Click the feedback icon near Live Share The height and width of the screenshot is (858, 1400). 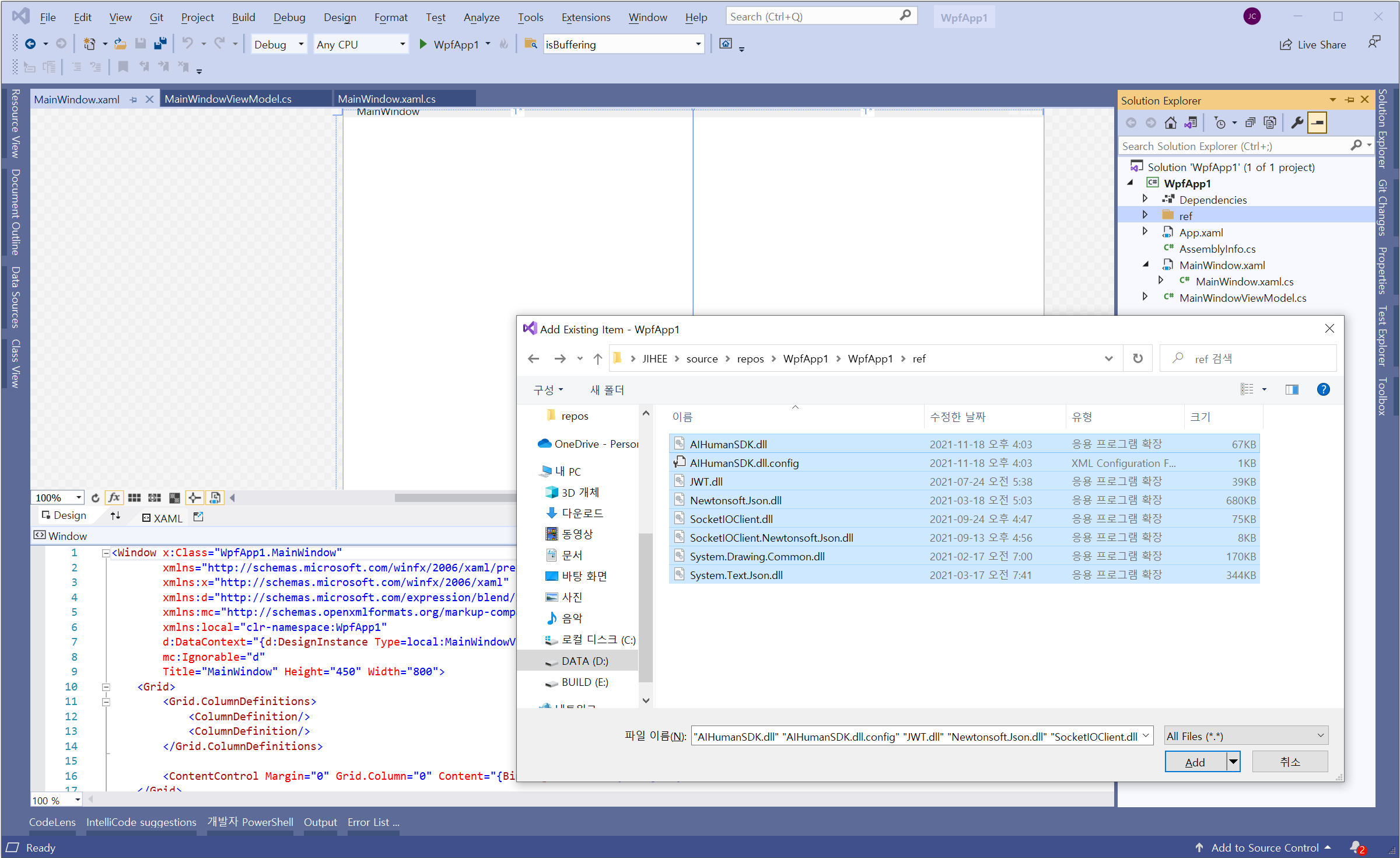pos(1374,43)
